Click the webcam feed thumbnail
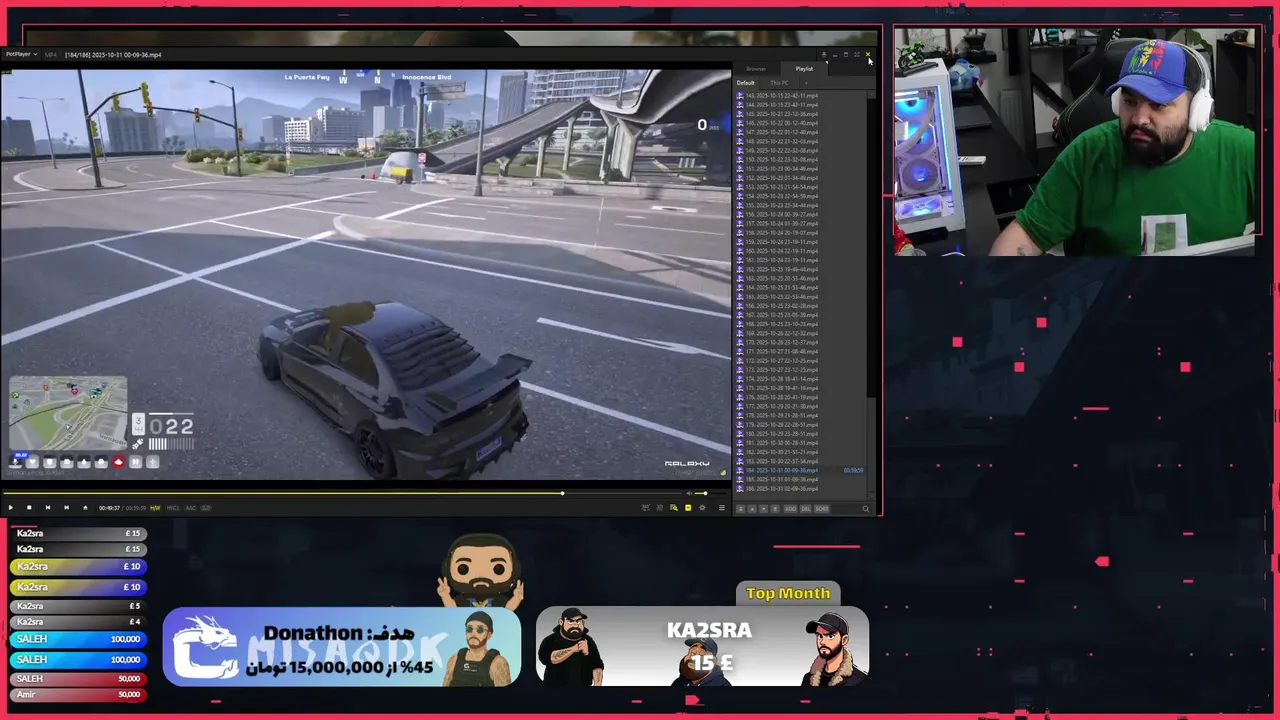Viewport: 1280px width, 720px height. pos(1074,142)
